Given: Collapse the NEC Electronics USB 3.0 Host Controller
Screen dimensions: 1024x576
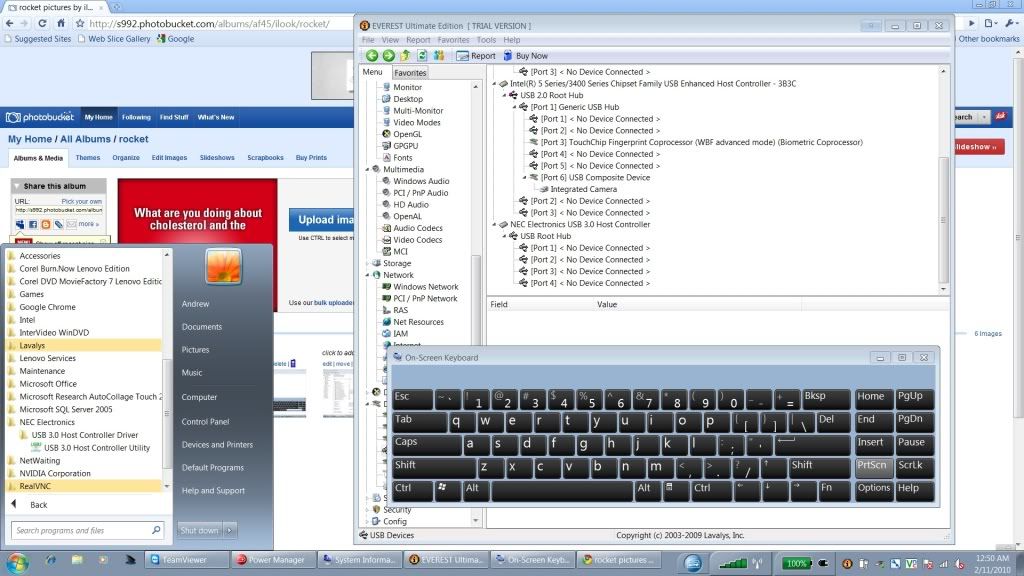Looking at the screenshot, I should point(494,225).
